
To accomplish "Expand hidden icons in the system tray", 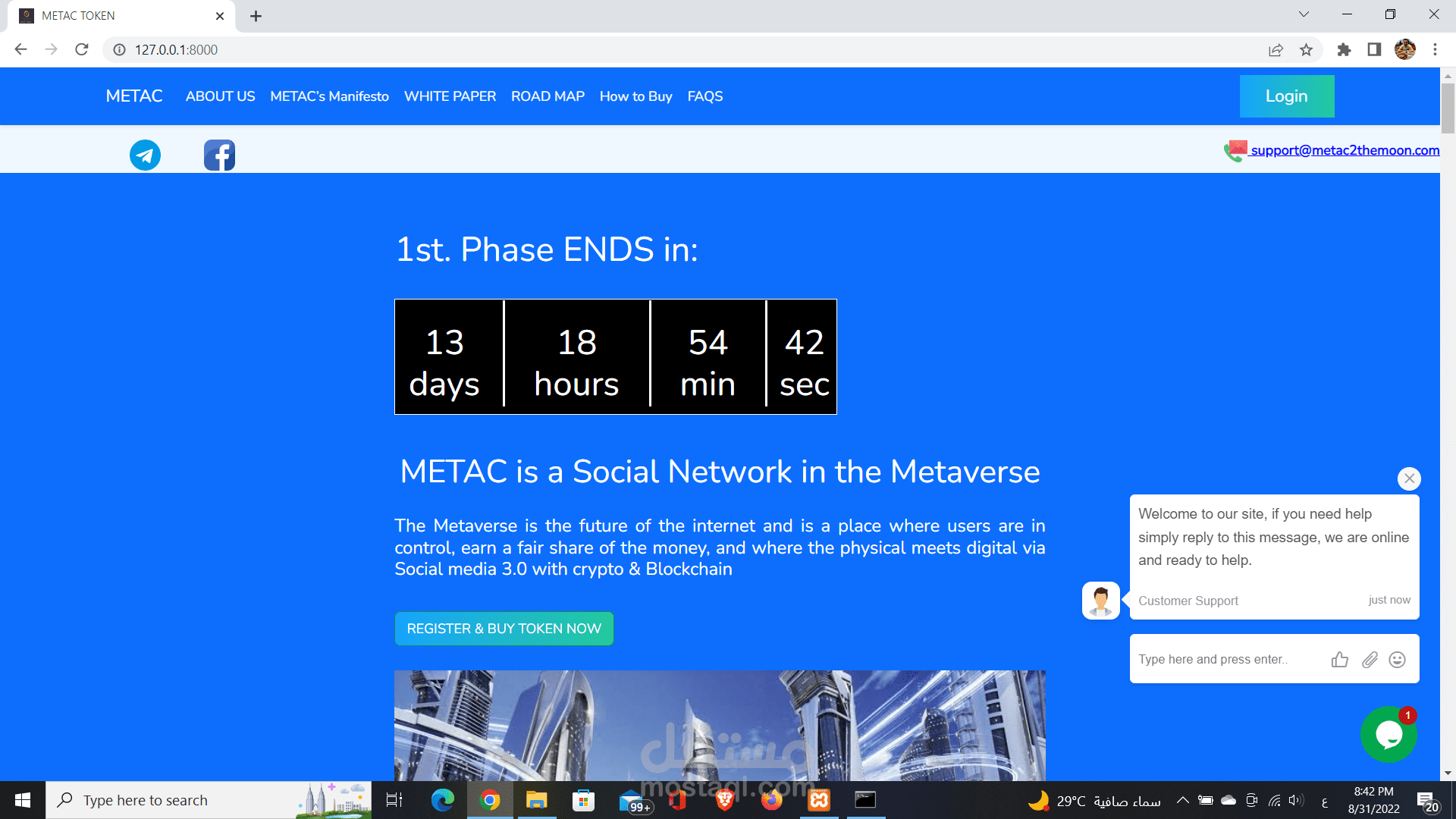I will (1181, 799).
